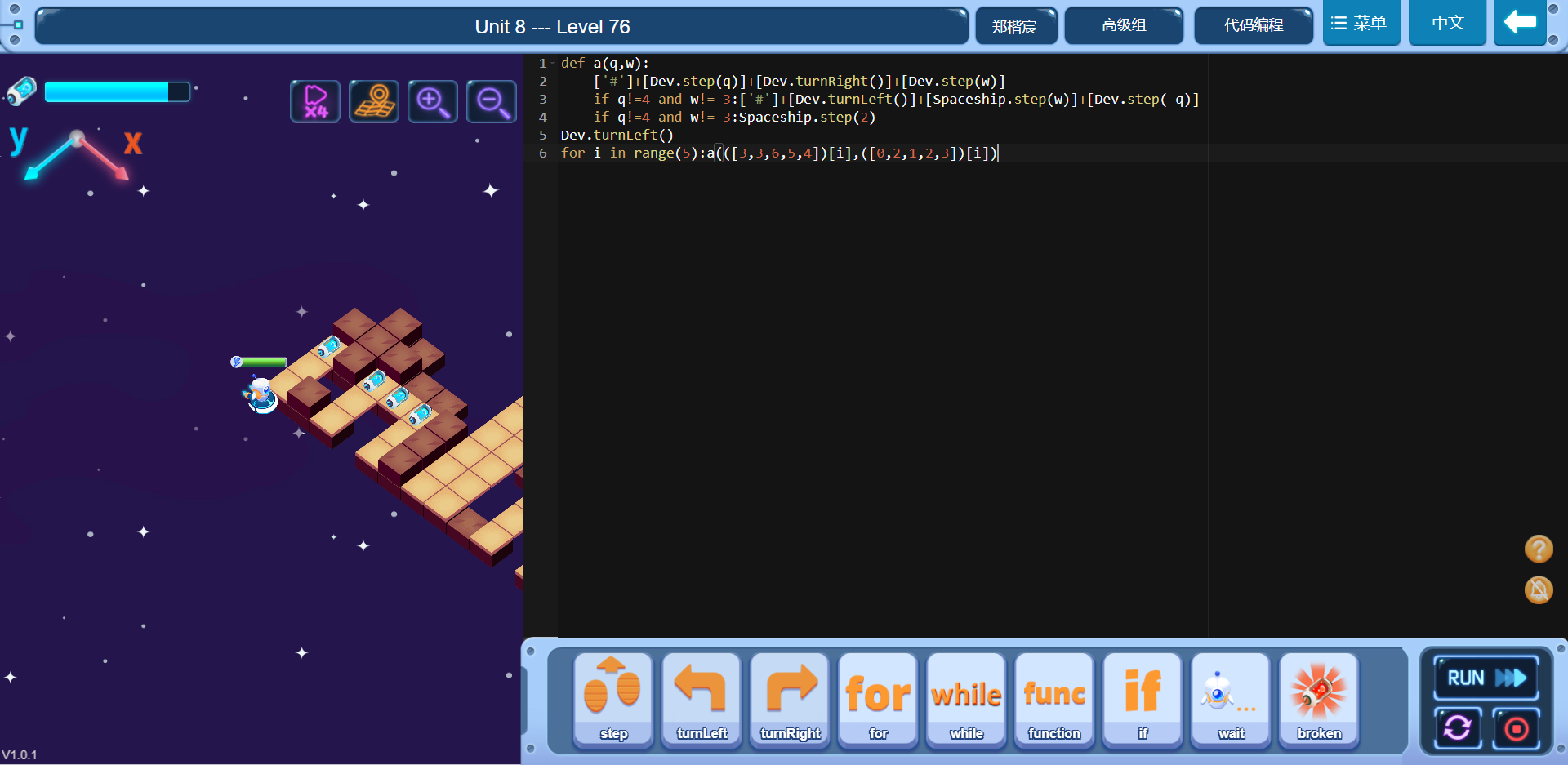1568x765 pixels.
Task: Add an if condition block
Action: [1143, 700]
